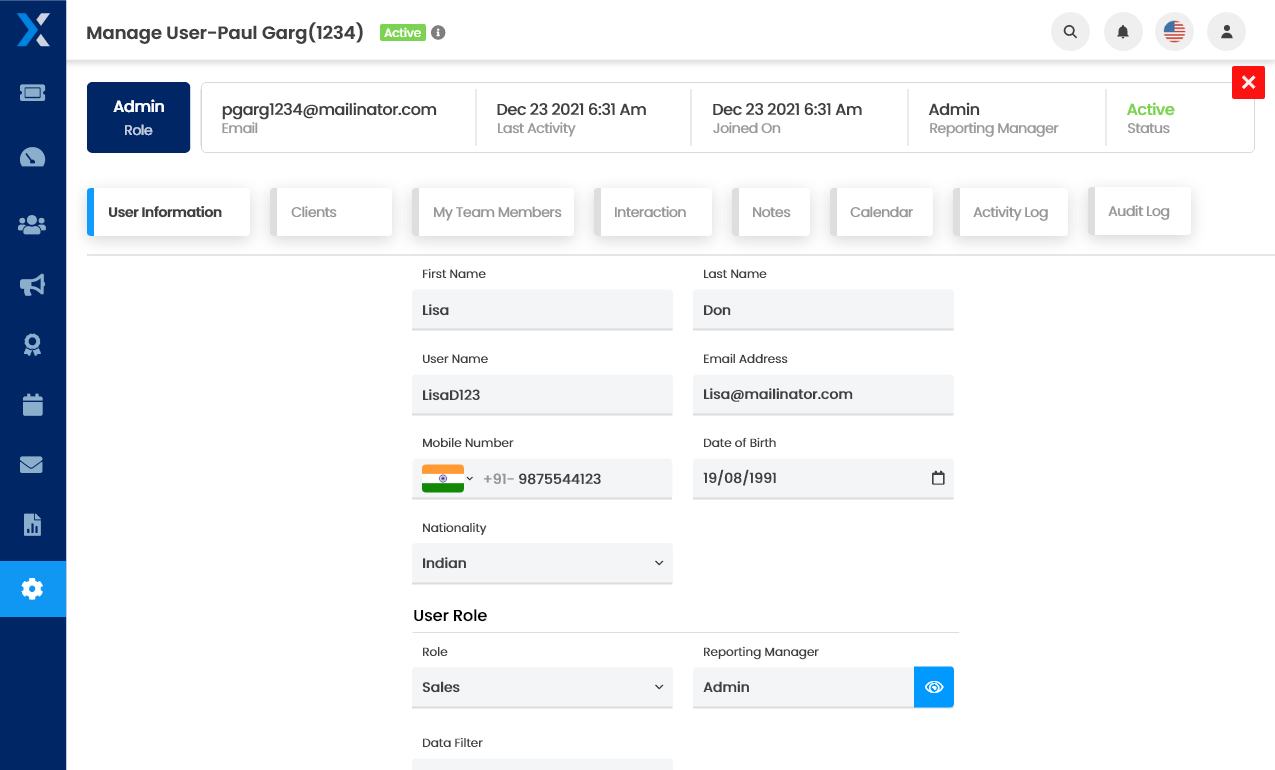Screen dimensions: 1275x770
Task: Click the Admin Role button
Action: 138,117
